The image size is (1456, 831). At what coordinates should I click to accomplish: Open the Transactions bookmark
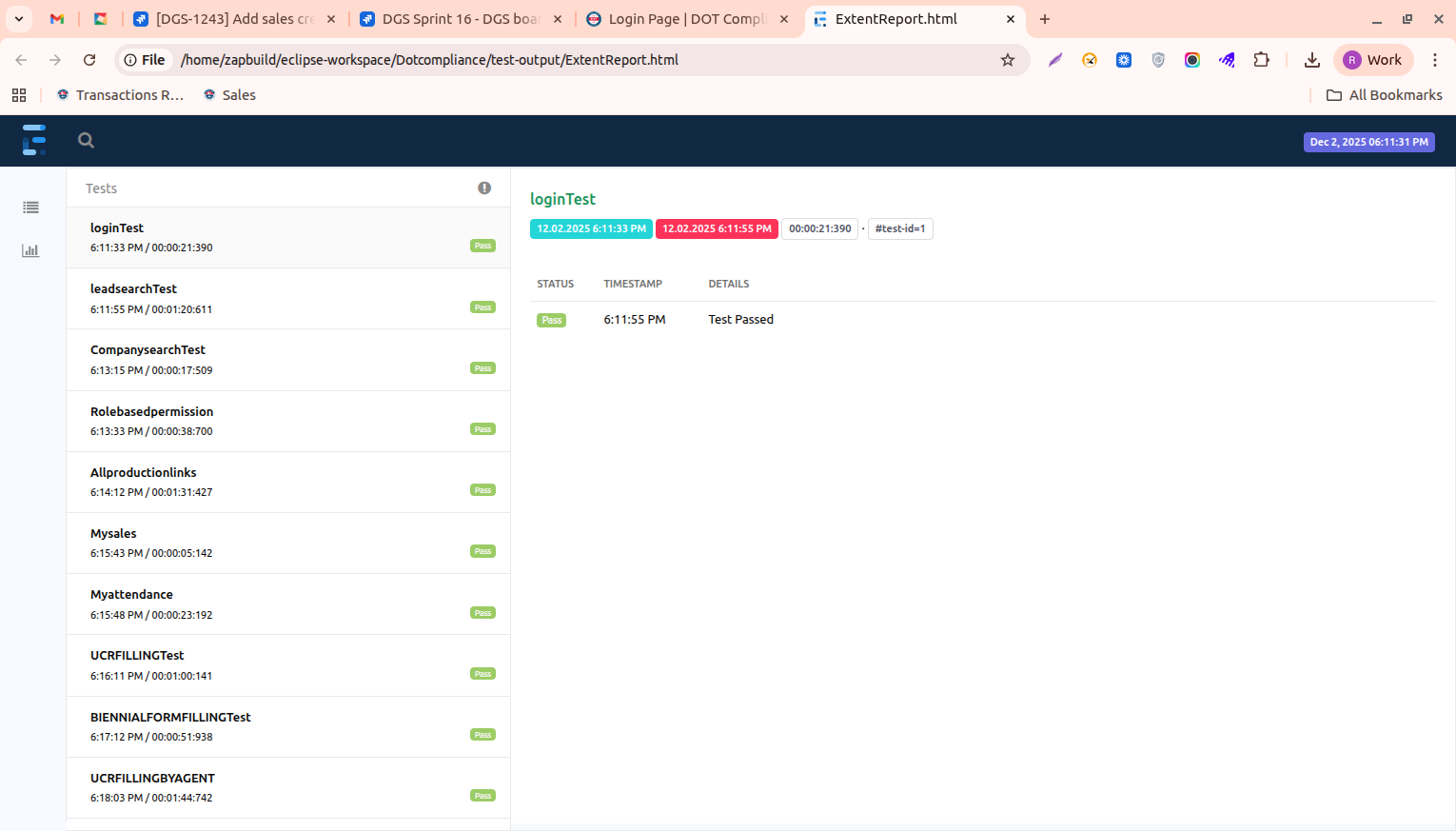[120, 95]
